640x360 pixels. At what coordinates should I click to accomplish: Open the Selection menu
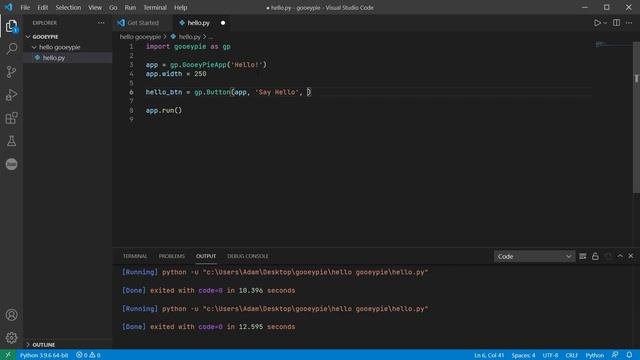pos(68,7)
